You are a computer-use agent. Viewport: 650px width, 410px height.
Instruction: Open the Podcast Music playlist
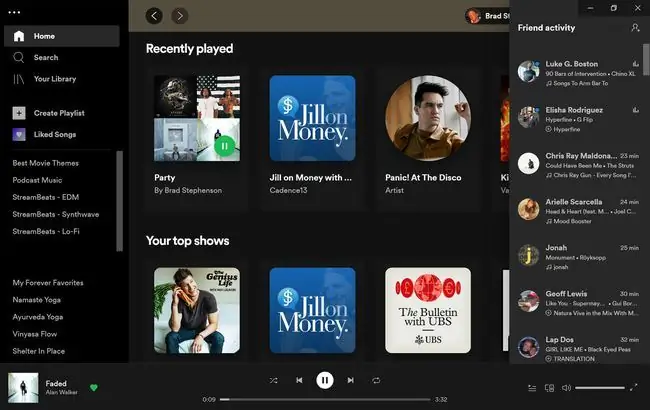click(x=37, y=180)
